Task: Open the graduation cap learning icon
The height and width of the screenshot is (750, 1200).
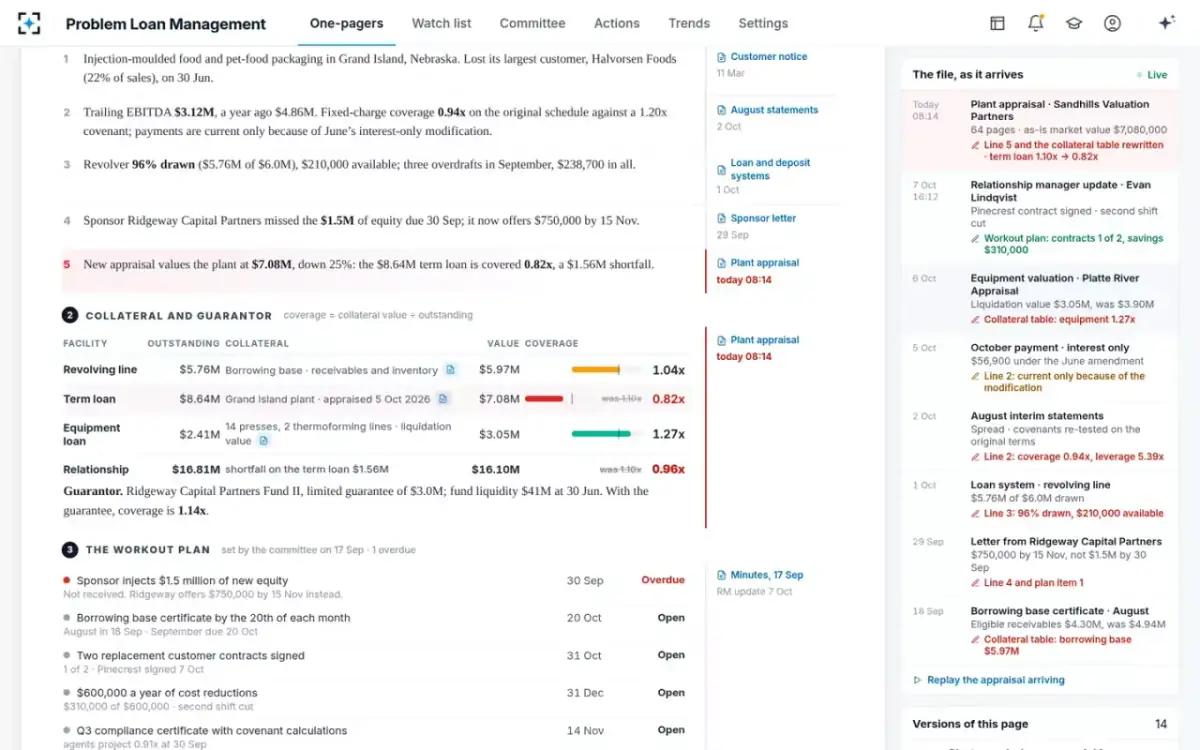Action: point(1074,23)
